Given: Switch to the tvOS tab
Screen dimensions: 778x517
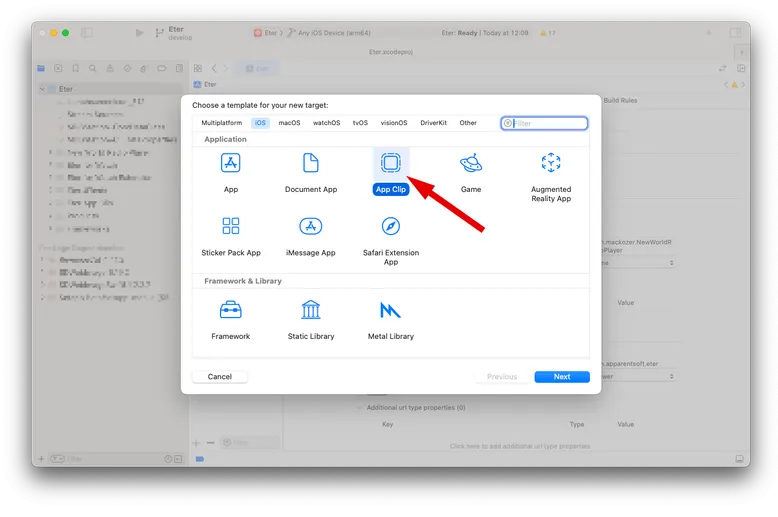Looking at the screenshot, I should [x=360, y=123].
